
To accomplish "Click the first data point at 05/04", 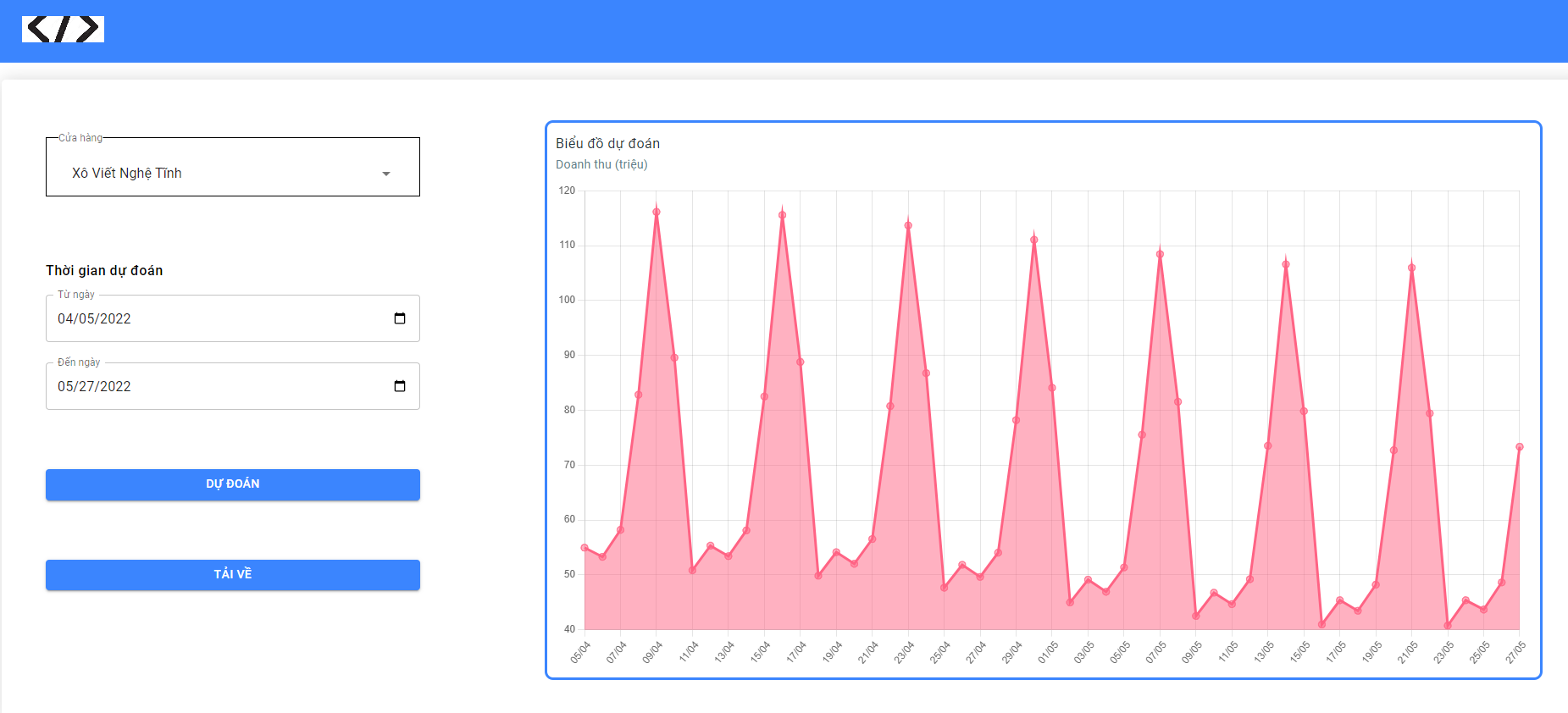I will (x=585, y=548).
